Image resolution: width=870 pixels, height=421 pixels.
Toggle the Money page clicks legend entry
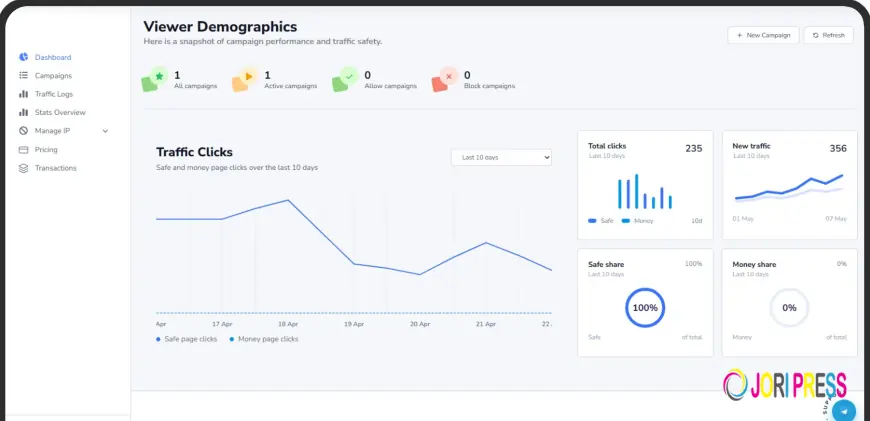click(264, 339)
